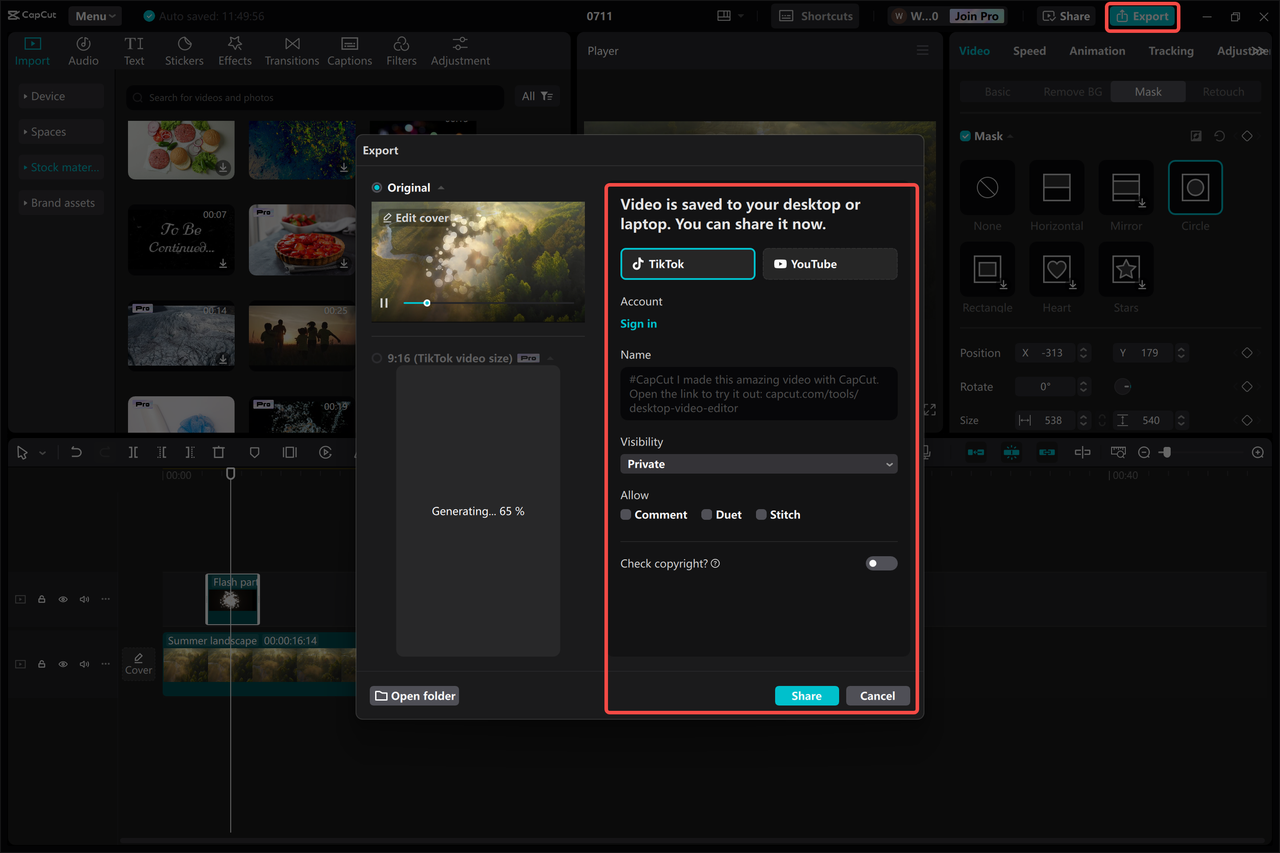This screenshot has width=1280, height=853.
Task: Click the Share button in export dialog
Action: coord(806,696)
